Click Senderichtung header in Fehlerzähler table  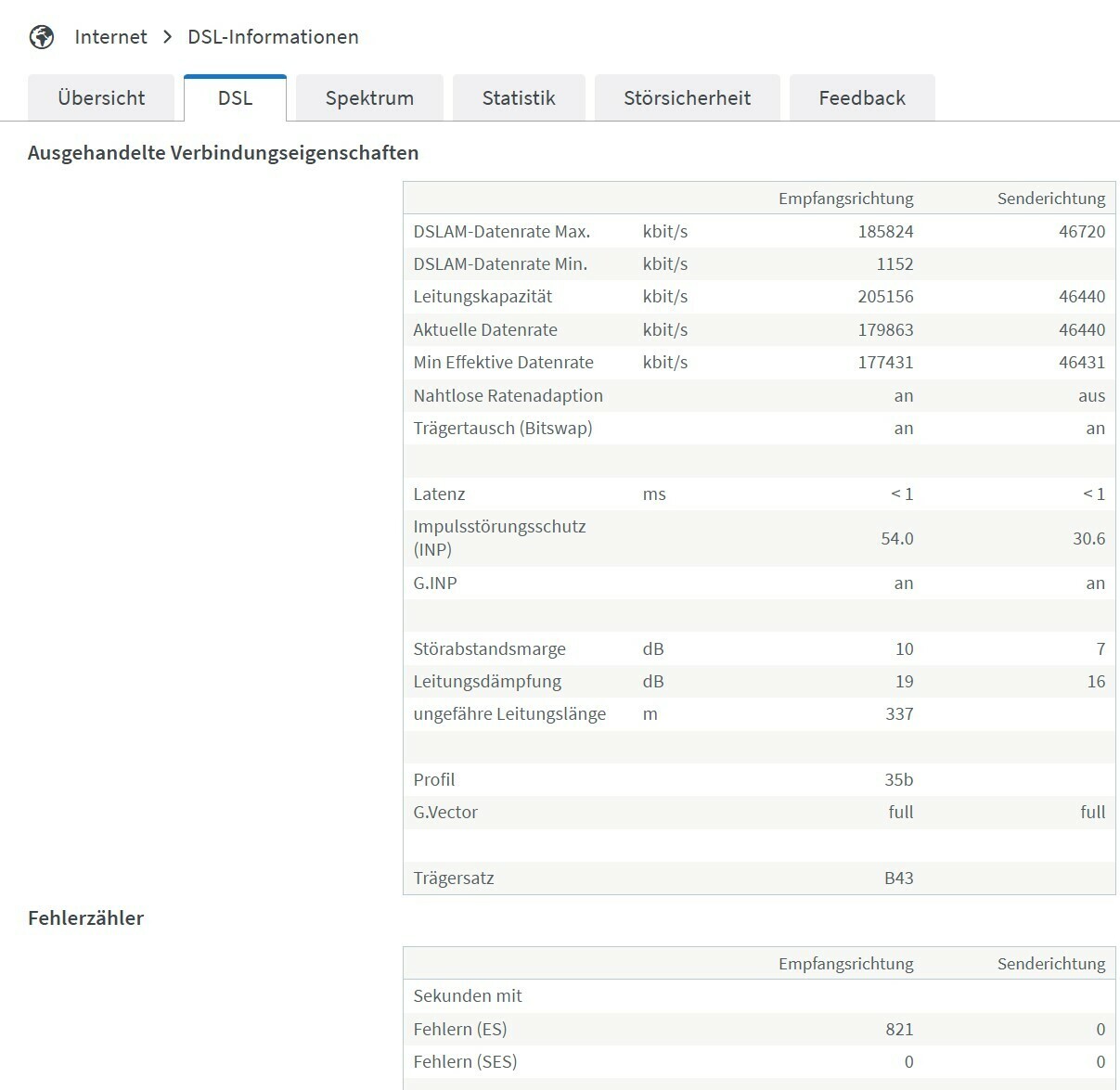pos(1051,964)
